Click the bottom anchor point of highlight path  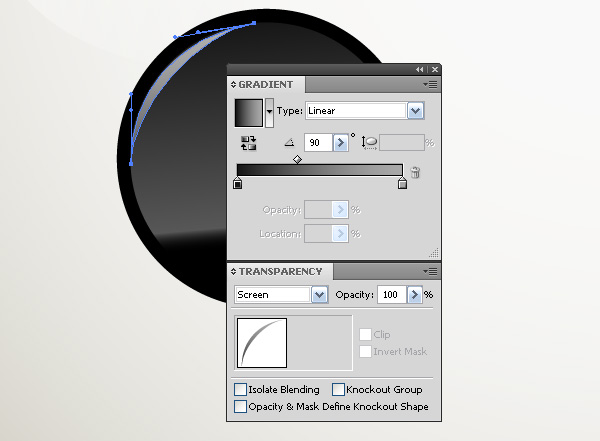coord(131,164)
